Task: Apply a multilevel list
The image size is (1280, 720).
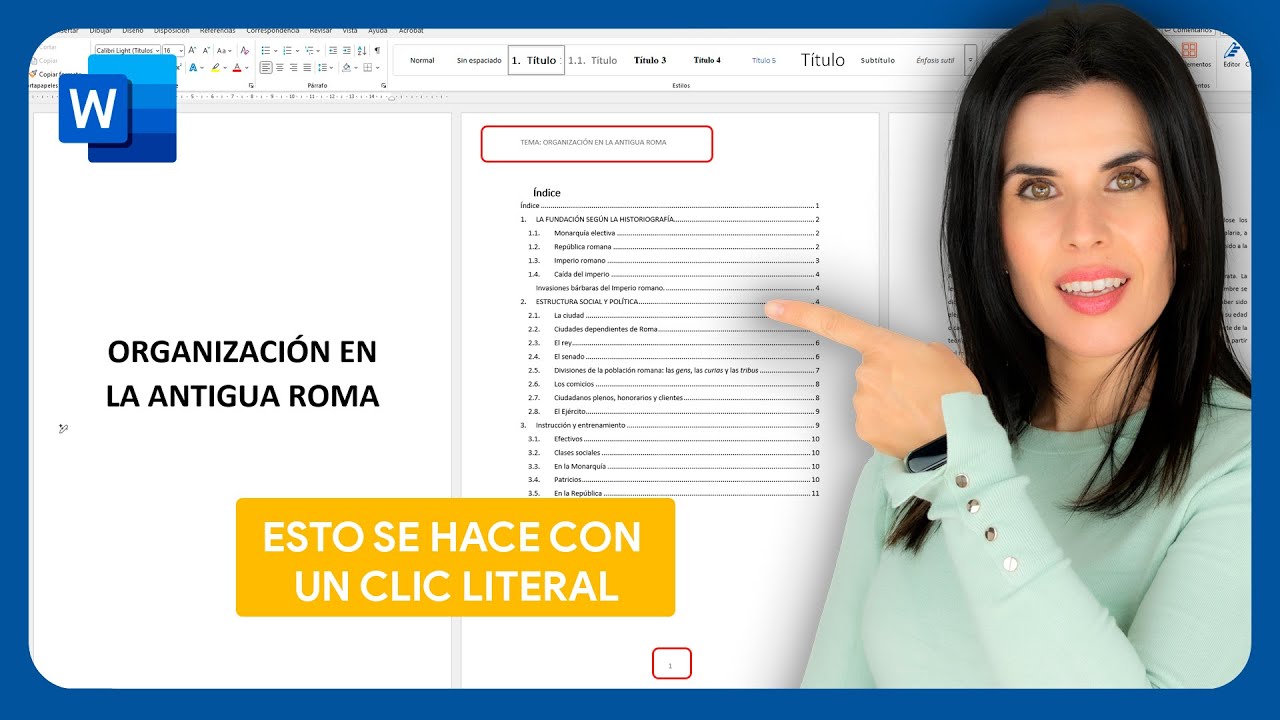Action: tap(309, 50)
